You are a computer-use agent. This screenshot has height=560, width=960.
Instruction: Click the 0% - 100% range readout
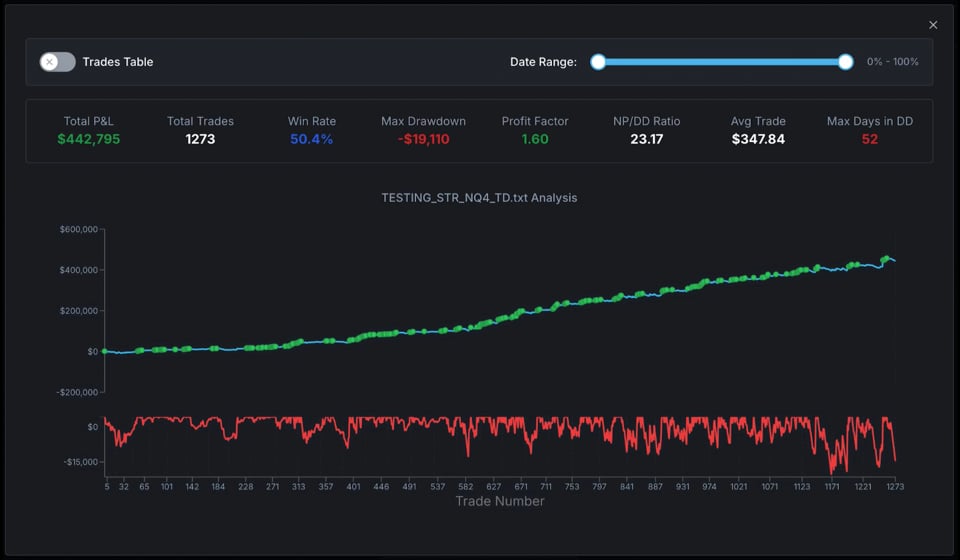click(892, 62)
